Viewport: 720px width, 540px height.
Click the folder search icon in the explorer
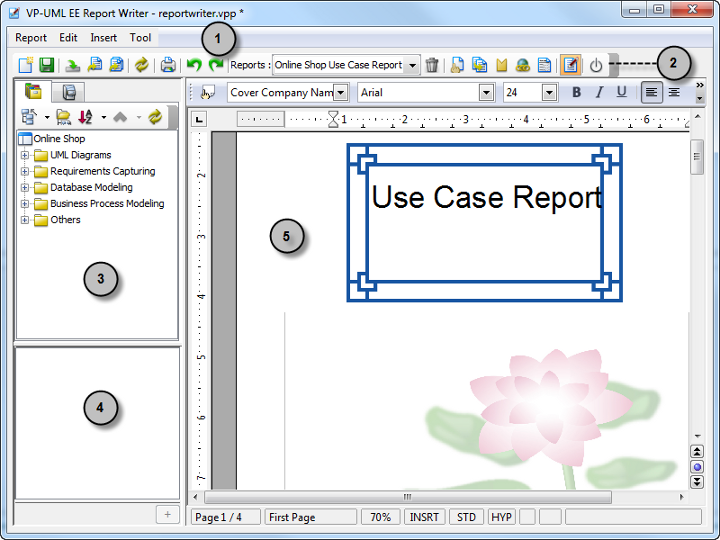(x=63, y=117)
